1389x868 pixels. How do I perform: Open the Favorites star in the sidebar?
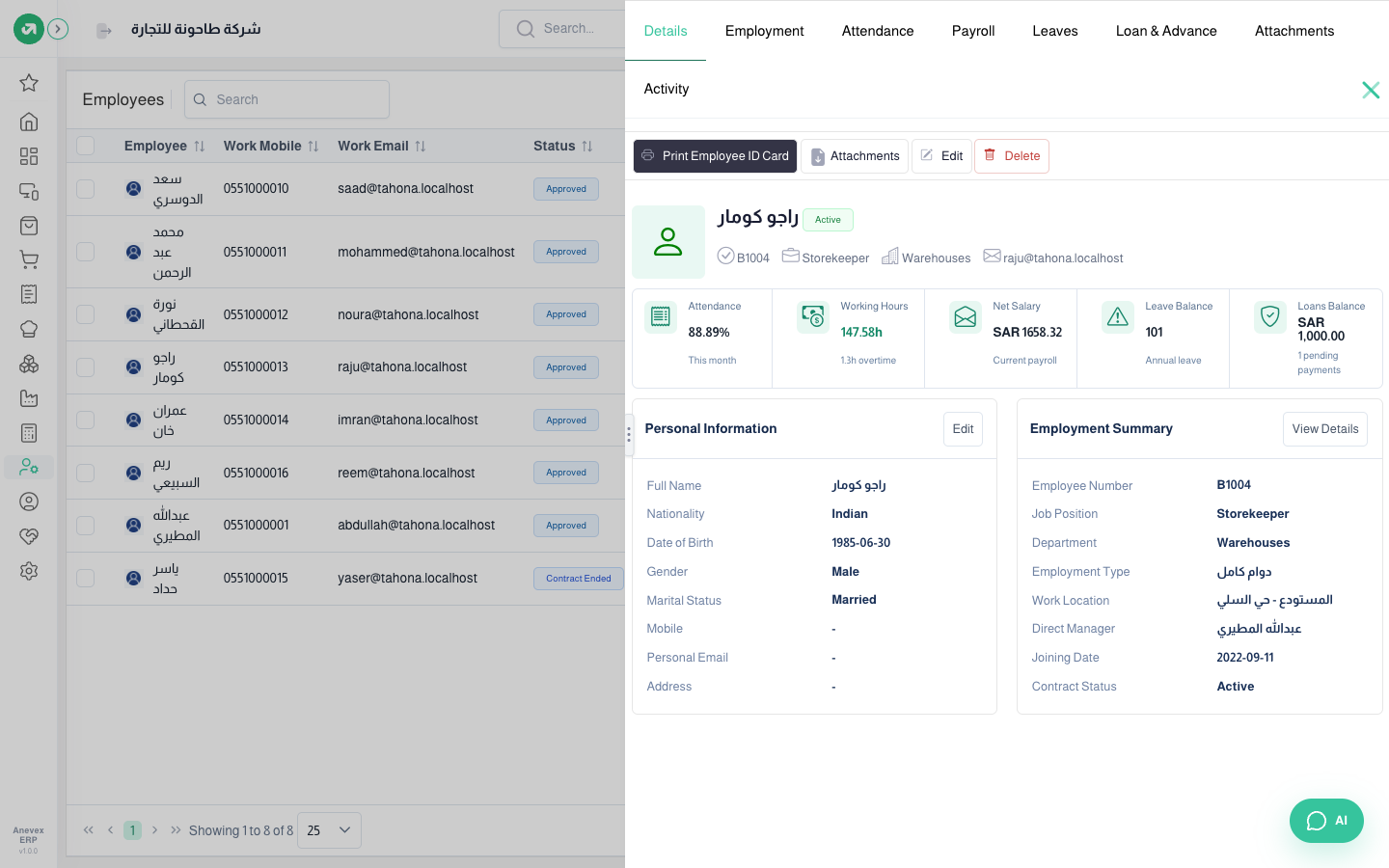click(29, 83)
